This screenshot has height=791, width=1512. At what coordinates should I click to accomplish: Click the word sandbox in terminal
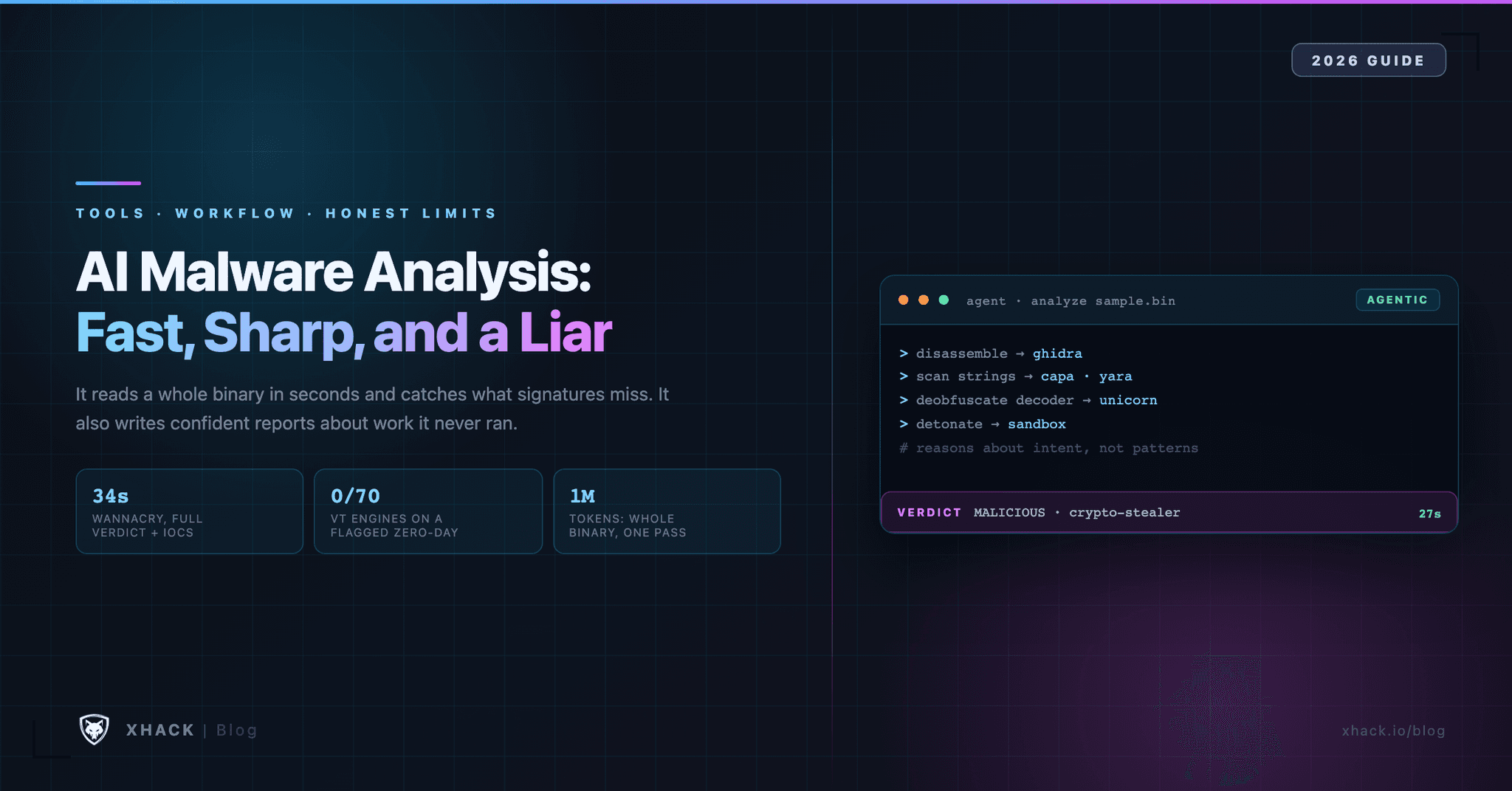point(1037,424)
